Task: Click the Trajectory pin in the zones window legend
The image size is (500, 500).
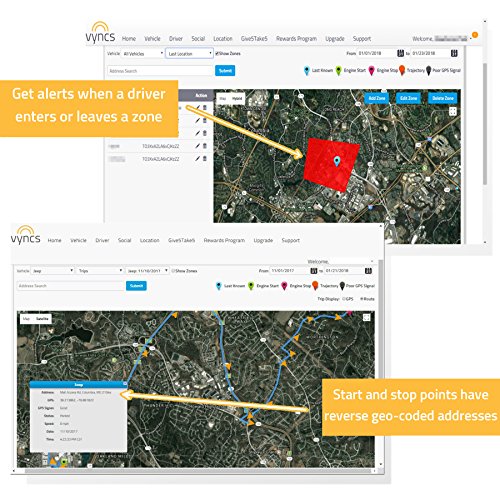Action: click(402, 70)
